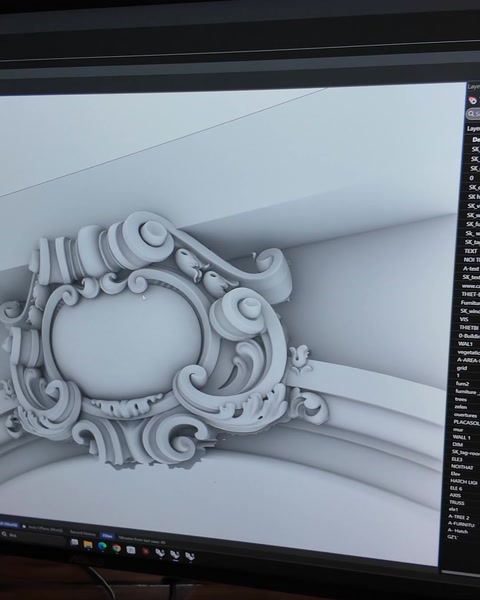Click the Layers panel search field

point(473,114)
